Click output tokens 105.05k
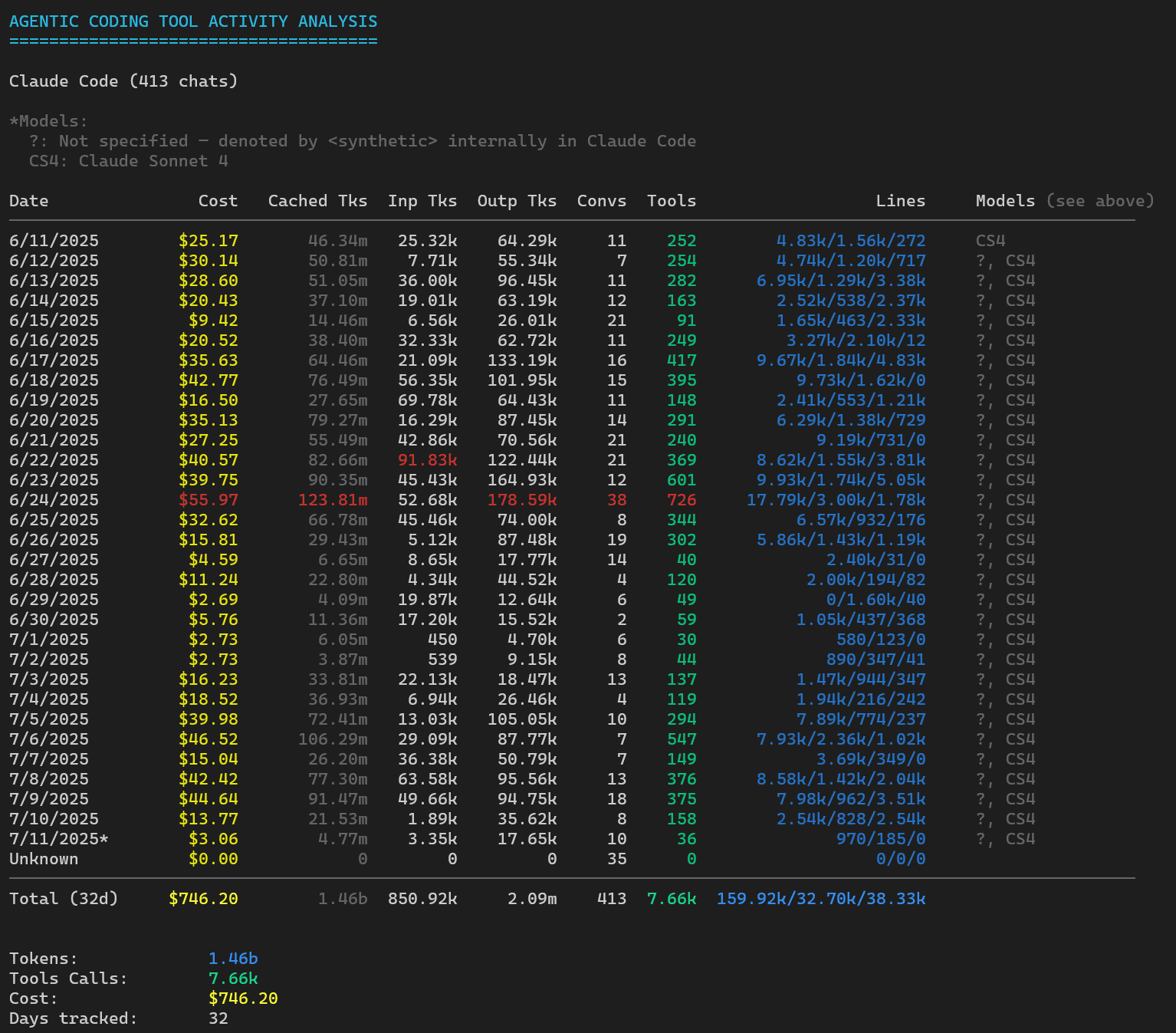1176x1033 pixels. coord(522,719)
